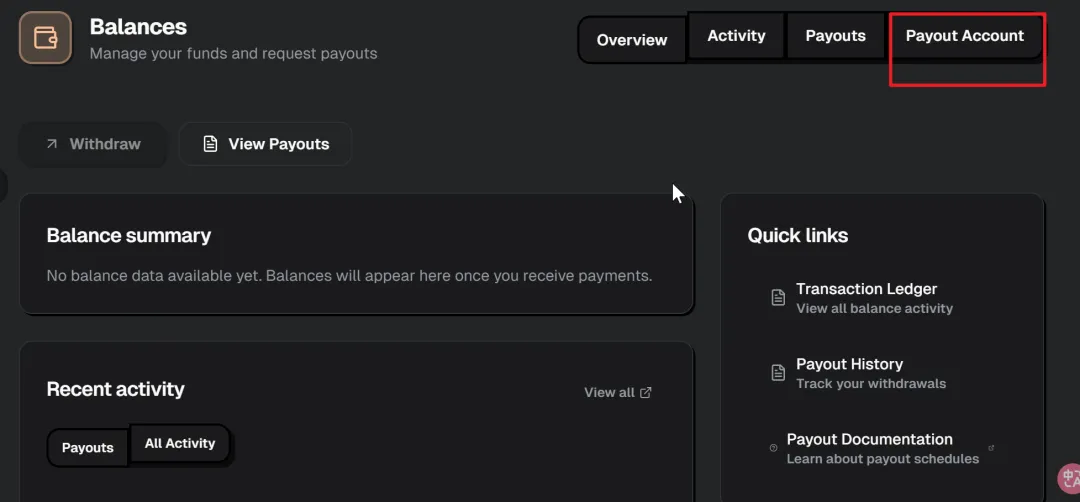Click the View Payouts button

[x=266, y=144]
